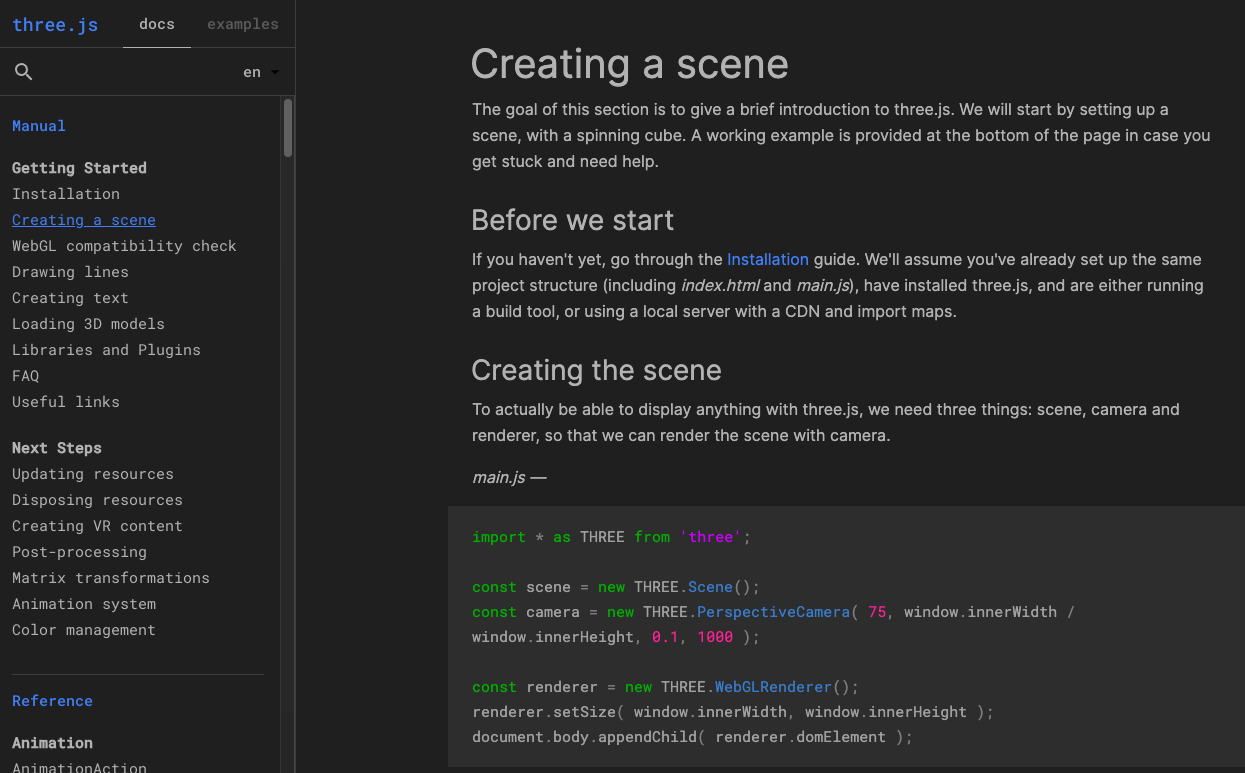This screenshot has width=1245, height=773.
Task: Open the Loading 3D models guide
Action: [88, 323]
